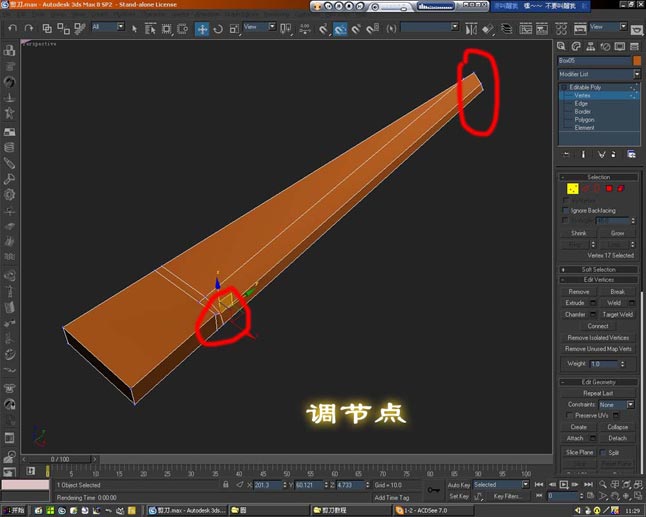Viewport: 646px width, 517px height.
Task: Toggle the highlighted Angle Snap tool
Action: [x=340, y=29]
